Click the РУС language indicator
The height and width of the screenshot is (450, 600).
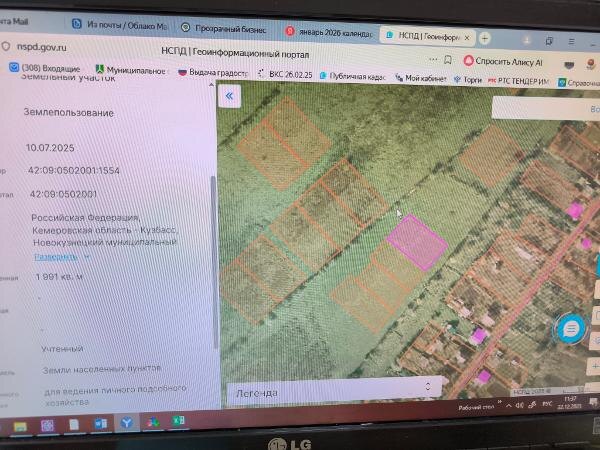[x=548, y=404]
